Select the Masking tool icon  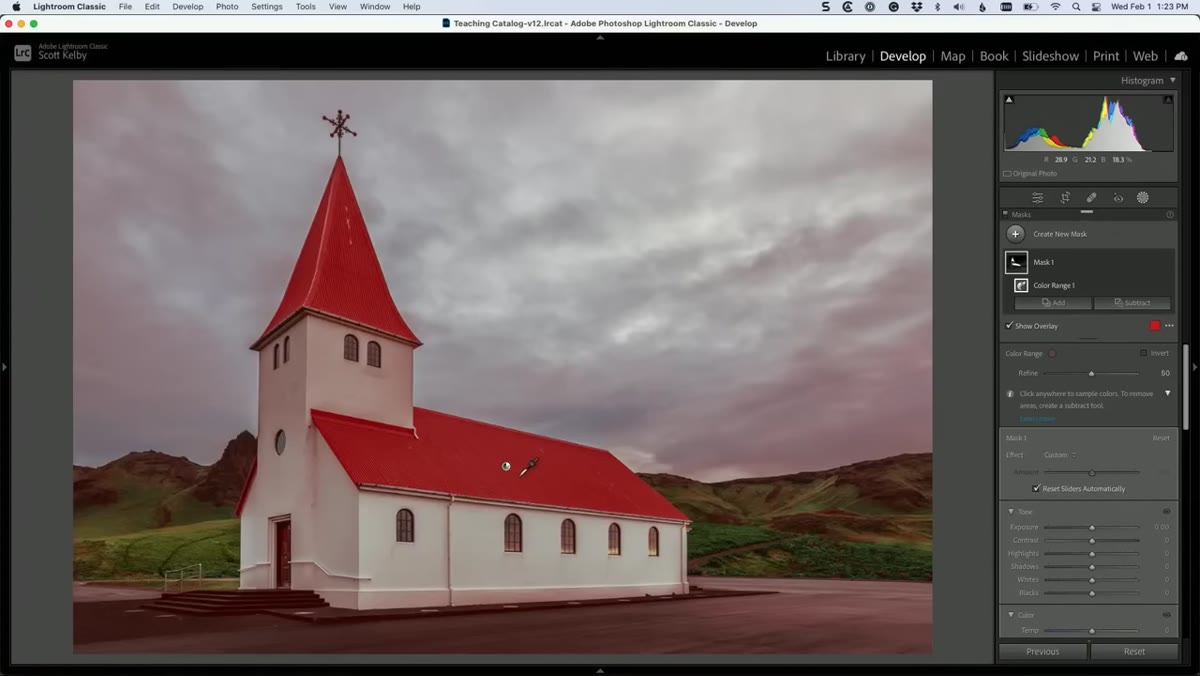point(1143,198)
